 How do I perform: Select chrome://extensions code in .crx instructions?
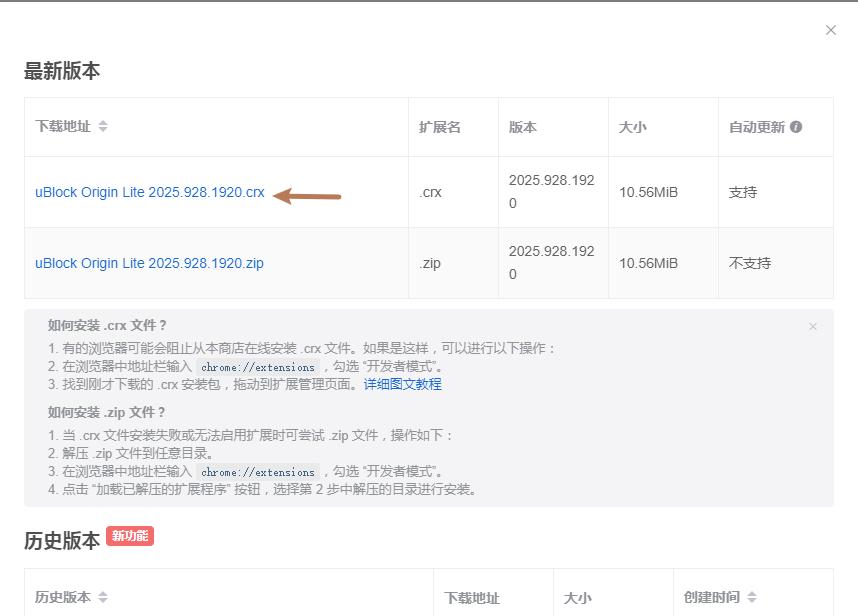click(x=258, y=367)
